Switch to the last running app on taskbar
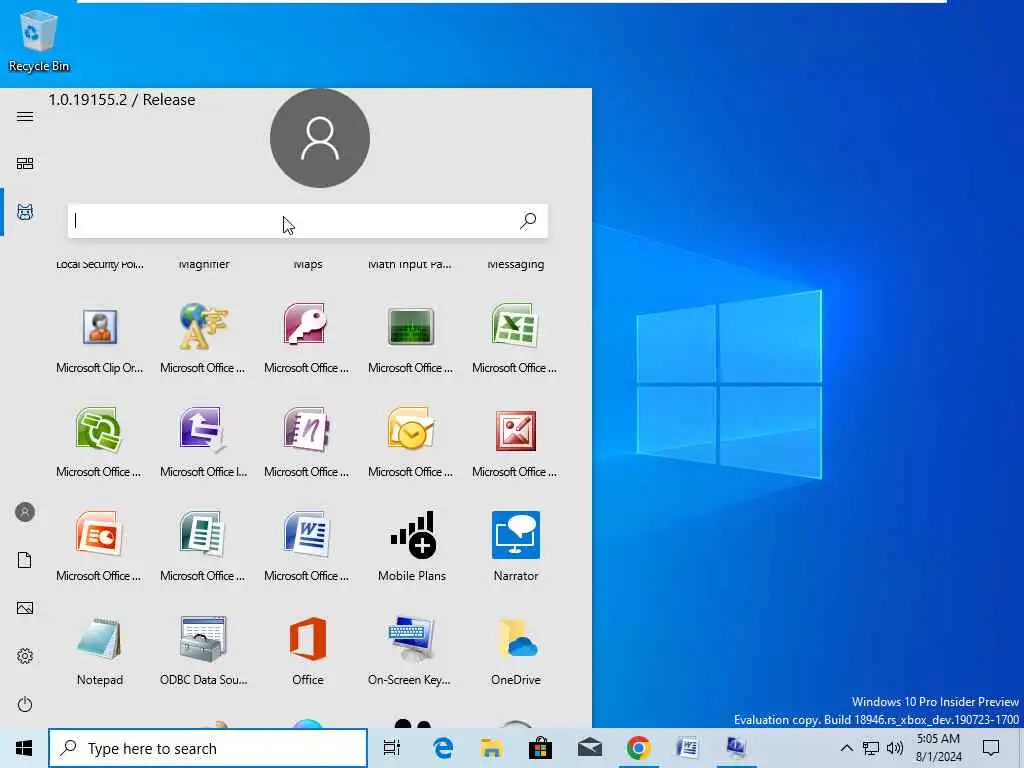The height and width of the screenshot is (768, 1024). pyautogui.click(x=737, y=748)
